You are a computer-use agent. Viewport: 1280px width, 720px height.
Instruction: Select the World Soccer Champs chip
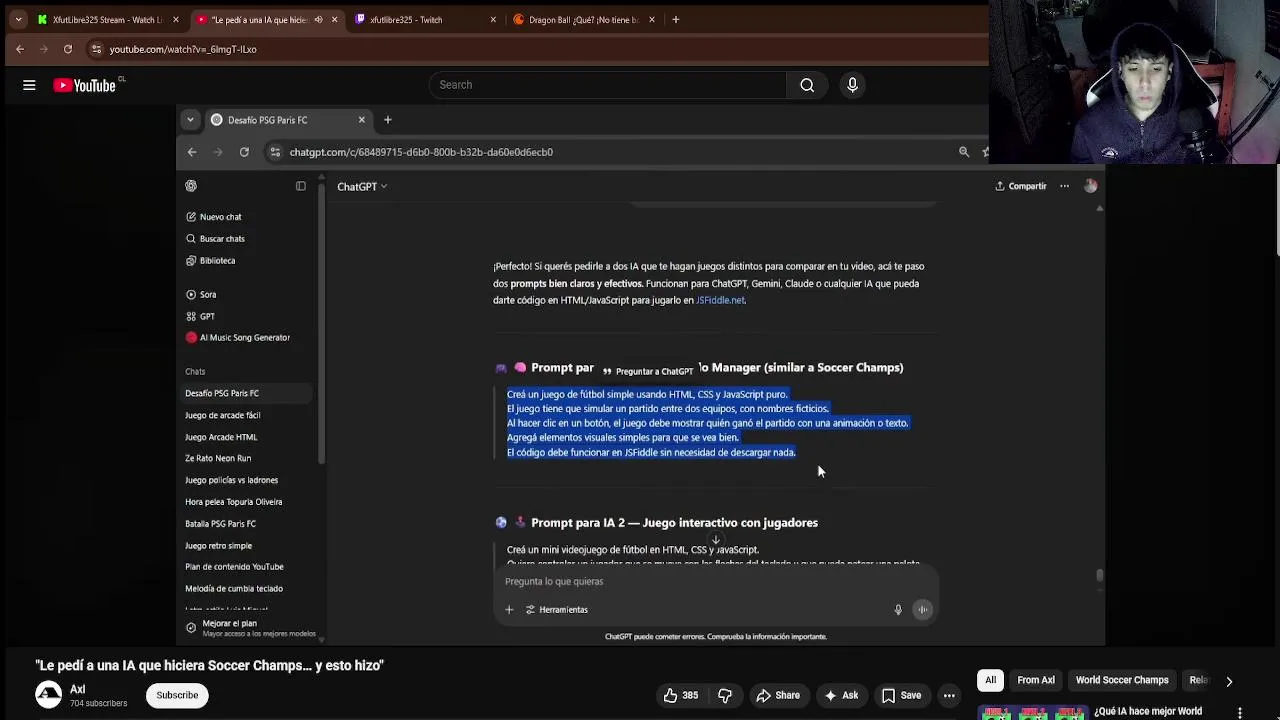[x=1122, y=680]
